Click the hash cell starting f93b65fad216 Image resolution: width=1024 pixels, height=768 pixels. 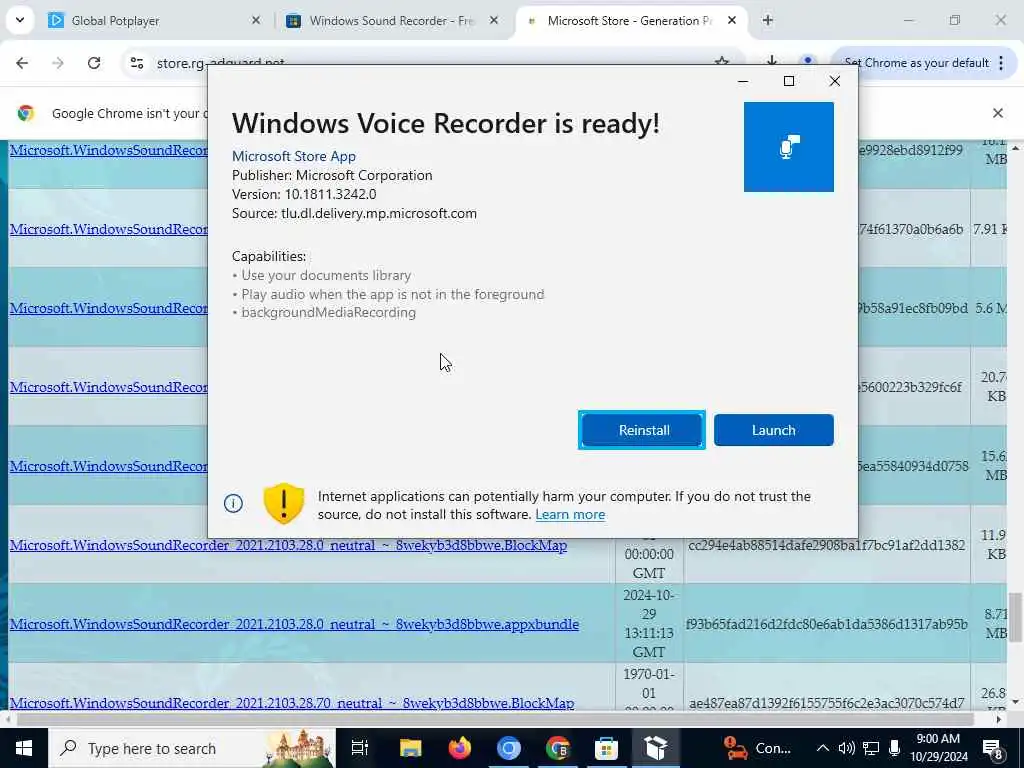click(x=827, y=624)
